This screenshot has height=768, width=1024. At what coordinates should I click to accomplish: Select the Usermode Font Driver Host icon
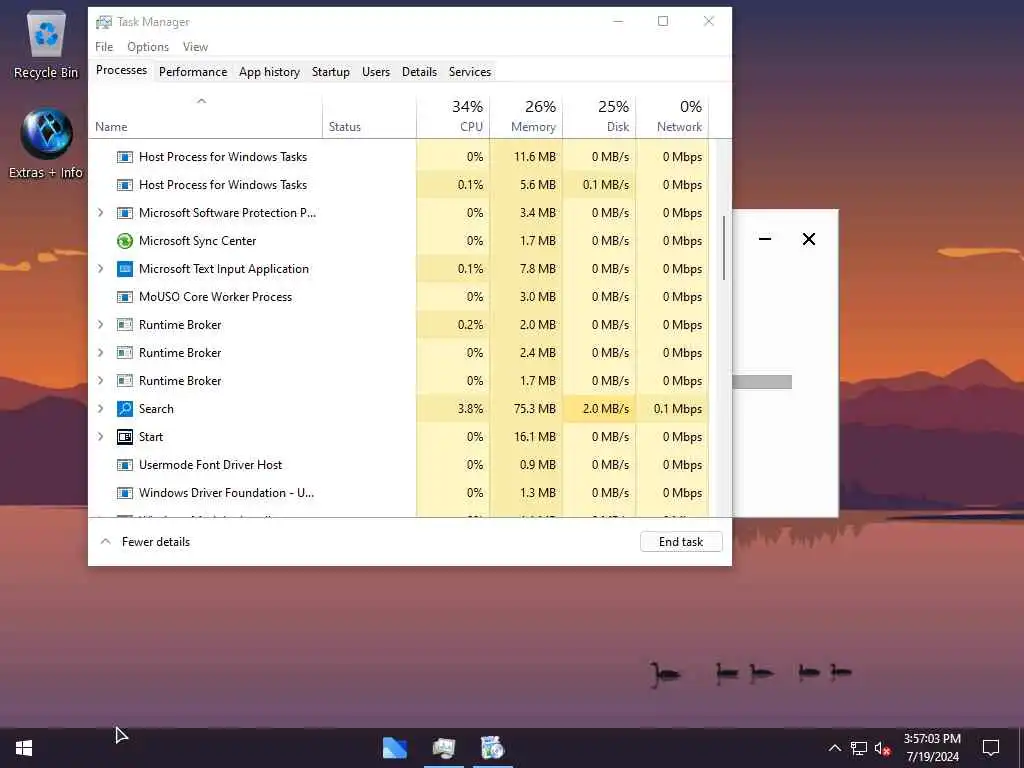click(x=125, y=465)
